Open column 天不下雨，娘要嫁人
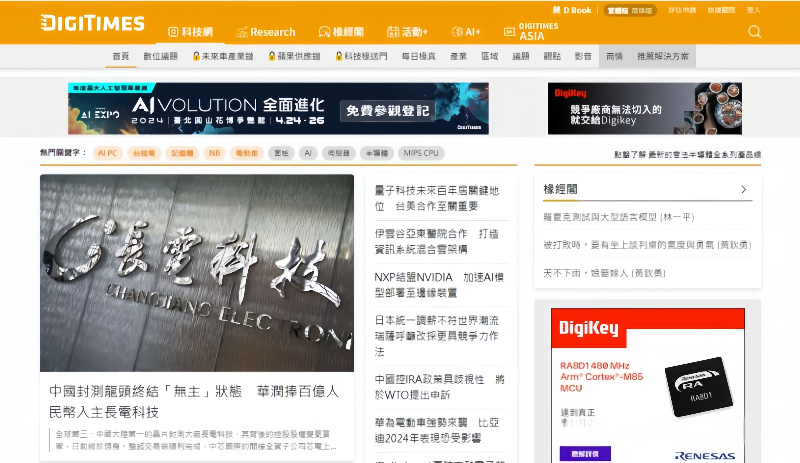Screen dimensions: 800x463 [x=604, y=273]
